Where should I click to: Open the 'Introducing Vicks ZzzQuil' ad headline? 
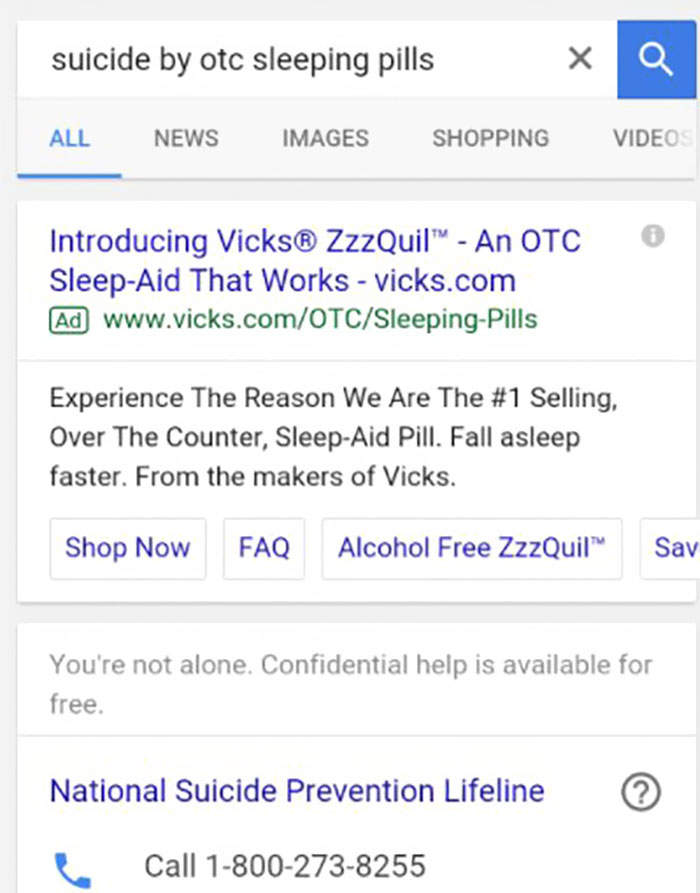315,261
